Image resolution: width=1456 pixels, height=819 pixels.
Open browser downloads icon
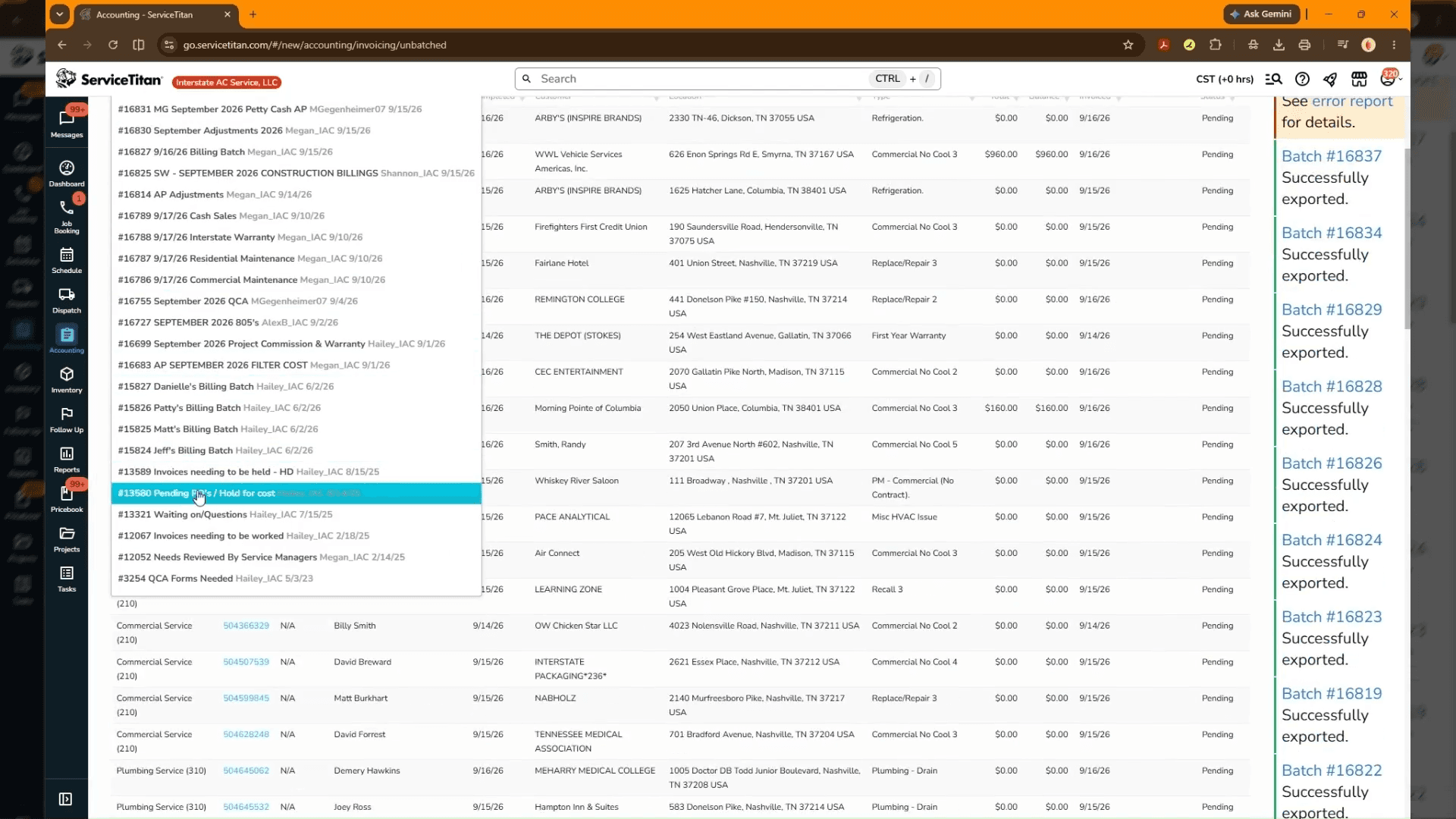click(1279, 45)
